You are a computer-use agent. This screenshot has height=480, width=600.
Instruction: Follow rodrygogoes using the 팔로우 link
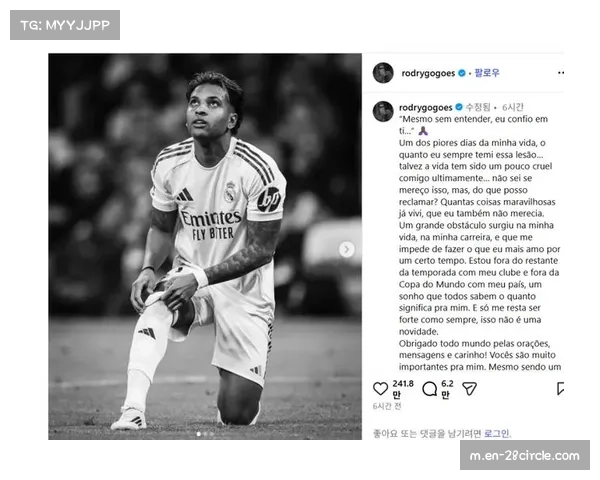tap(487, 73)
